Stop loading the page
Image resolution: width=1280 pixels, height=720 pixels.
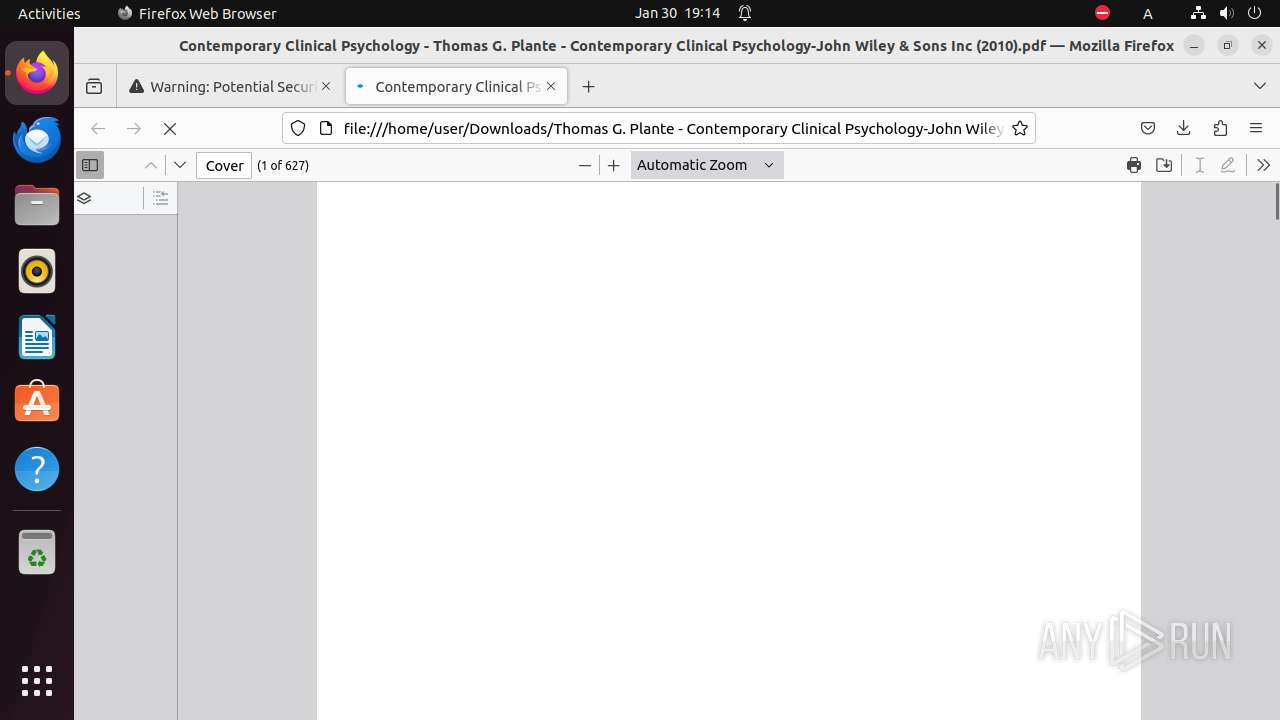170,129
